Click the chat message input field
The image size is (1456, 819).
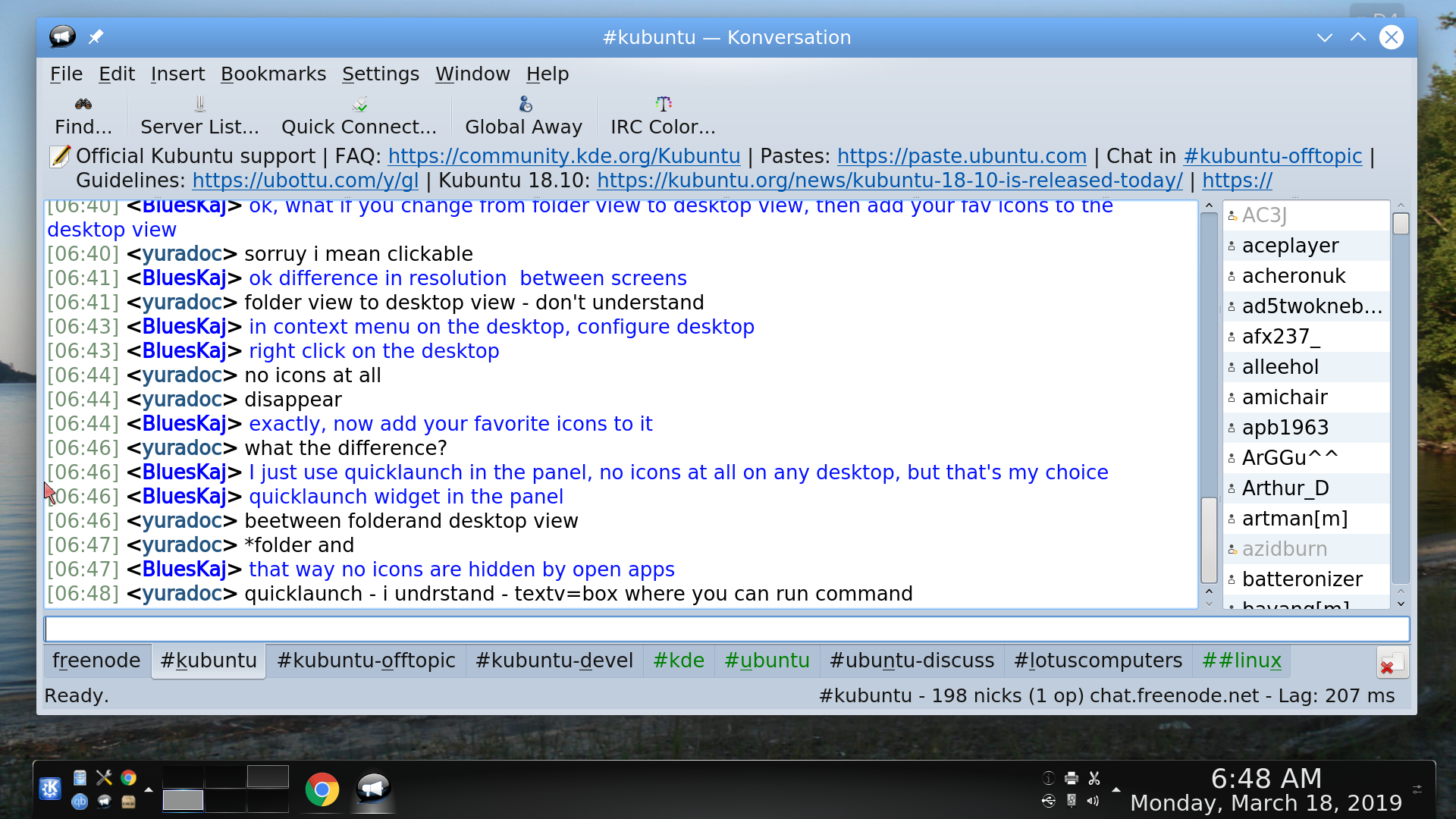(726, 629)
